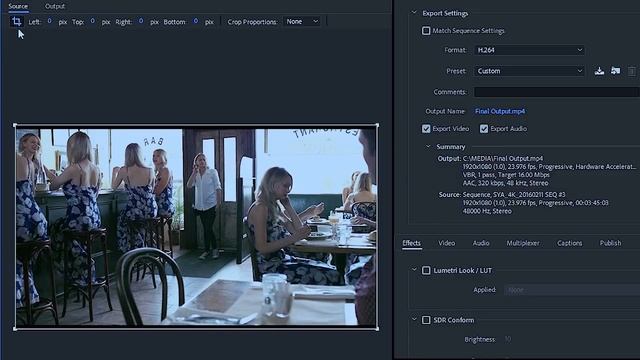Click the Top crop value

93,21
